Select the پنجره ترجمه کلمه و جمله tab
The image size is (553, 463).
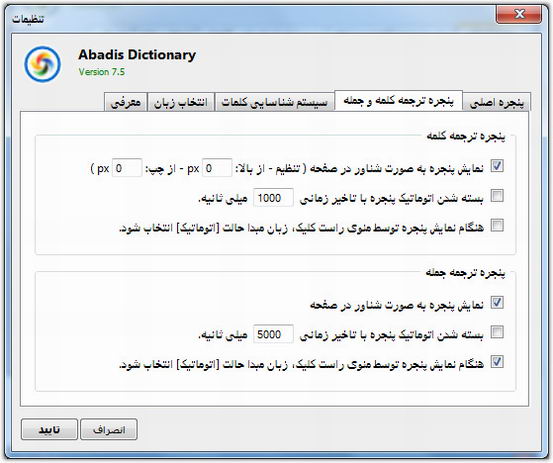(399, 100)
